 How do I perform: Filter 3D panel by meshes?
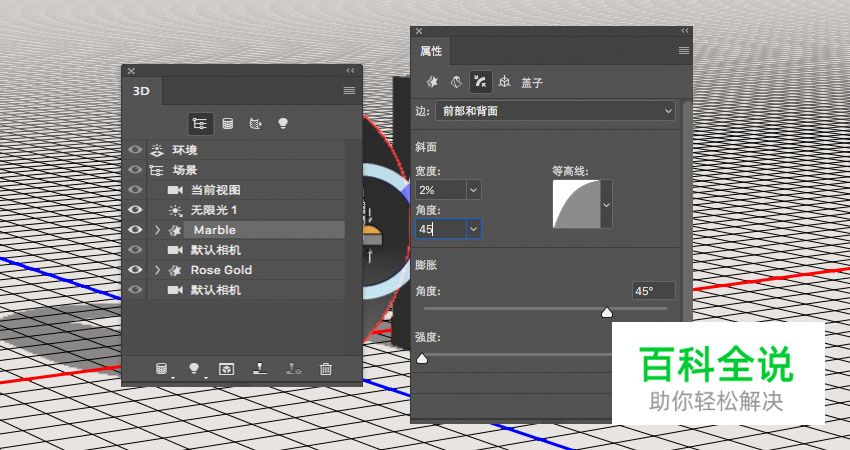click(x=228, y=124)
